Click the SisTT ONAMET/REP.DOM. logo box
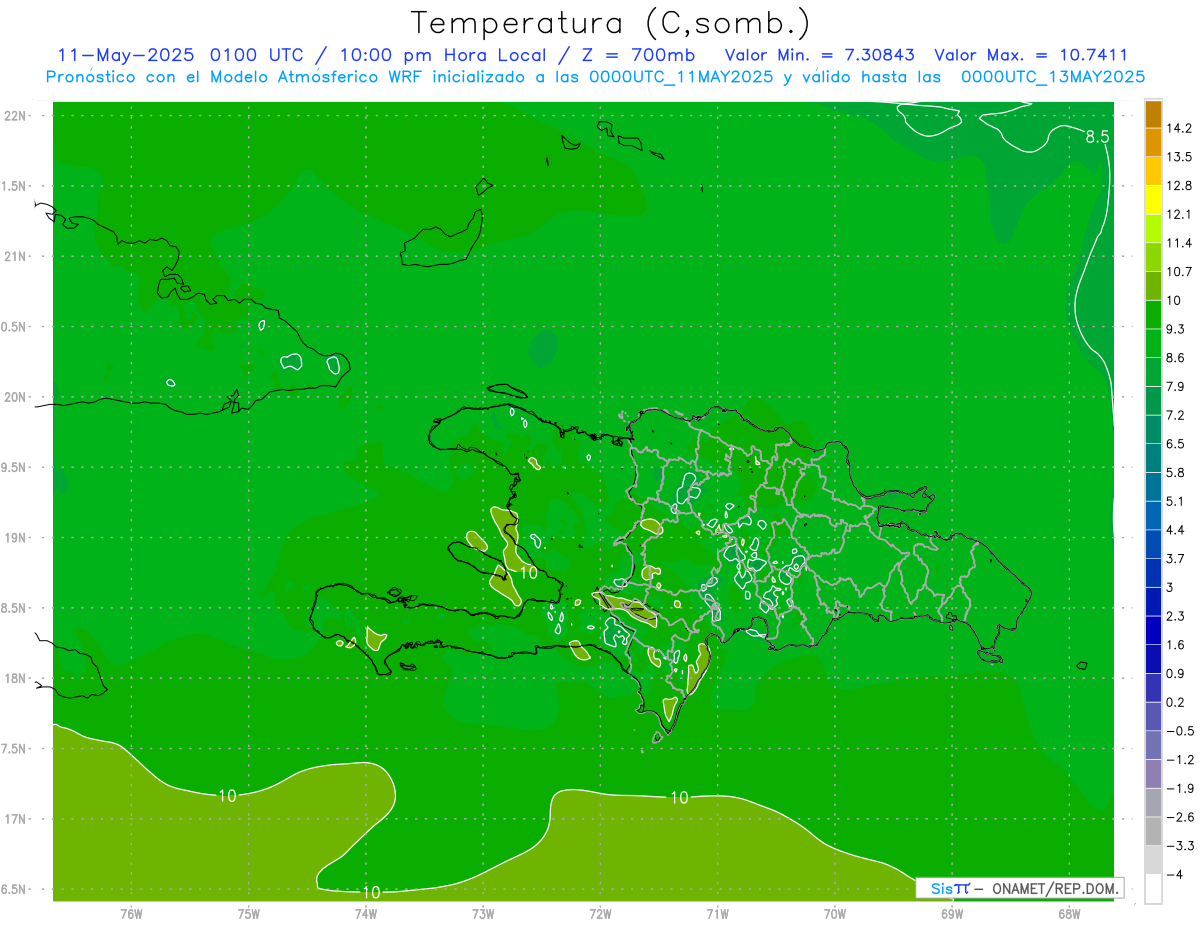This screenshot has width=1200, height=927. click(x=1019, y=888)
